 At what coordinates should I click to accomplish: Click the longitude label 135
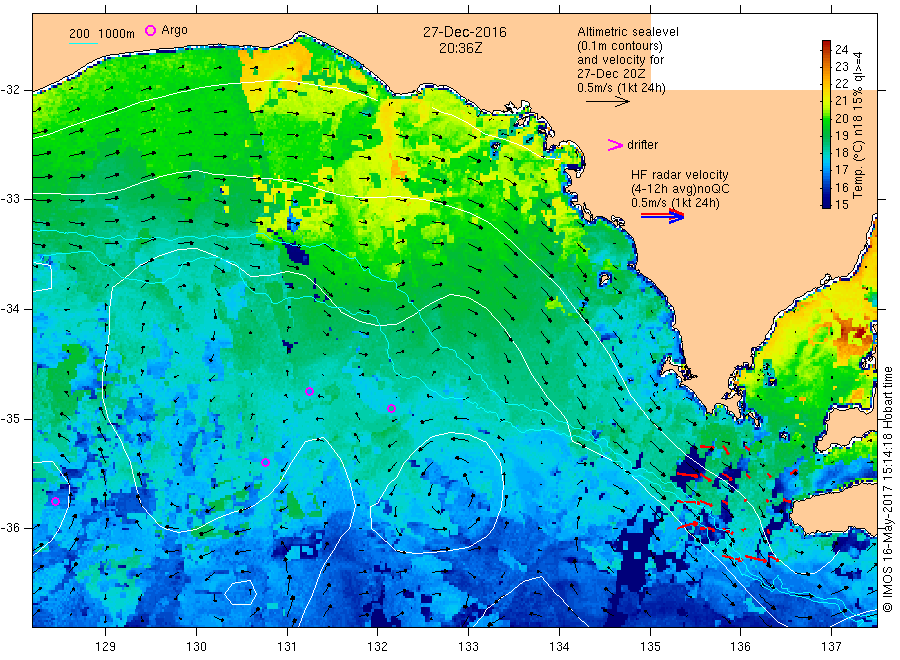pos(650,647)
